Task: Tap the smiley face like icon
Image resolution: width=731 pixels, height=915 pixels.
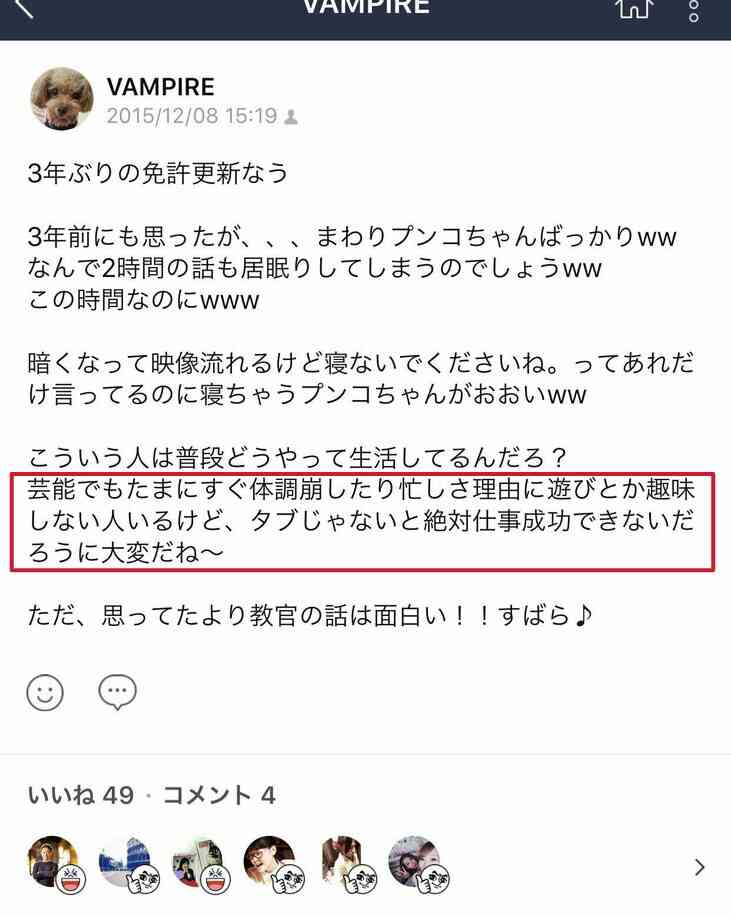Action: (x=45, y=692)
